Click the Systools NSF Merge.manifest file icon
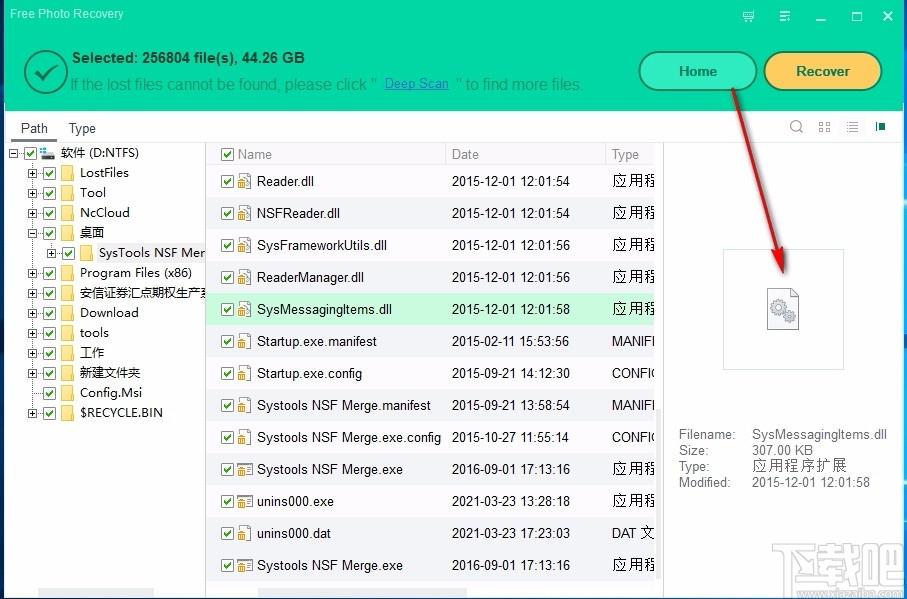 click(244, 406)
